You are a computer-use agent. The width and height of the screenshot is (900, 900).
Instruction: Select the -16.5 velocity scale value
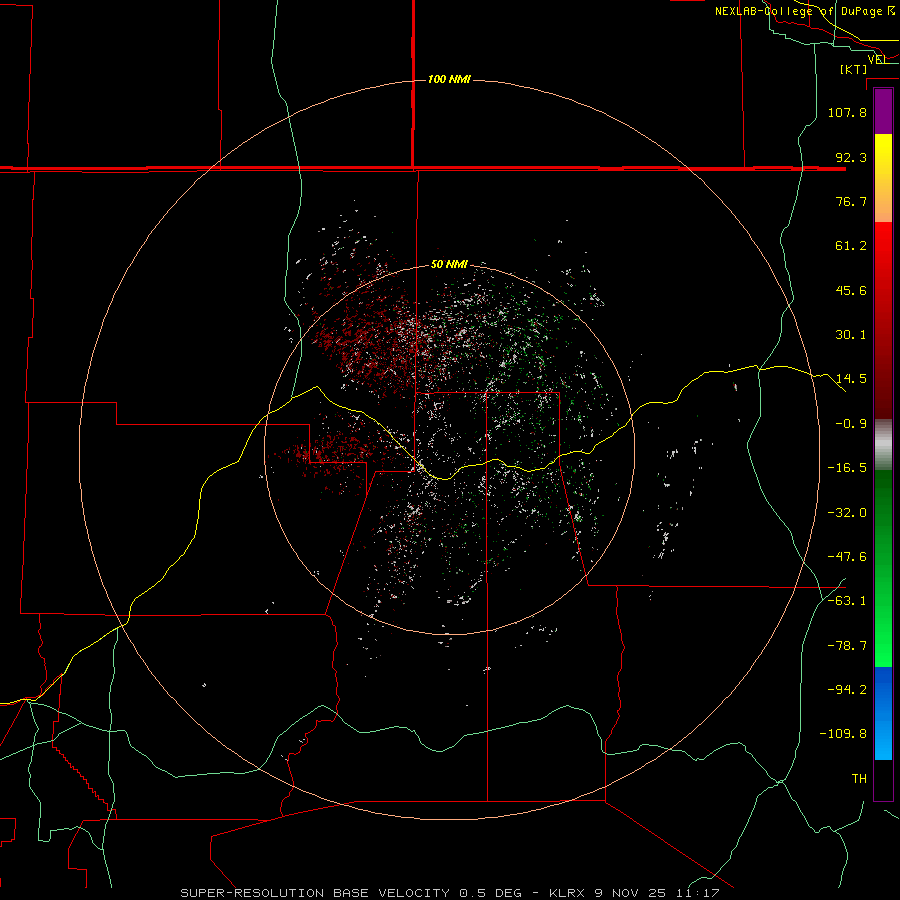click(x=847, y=468)
